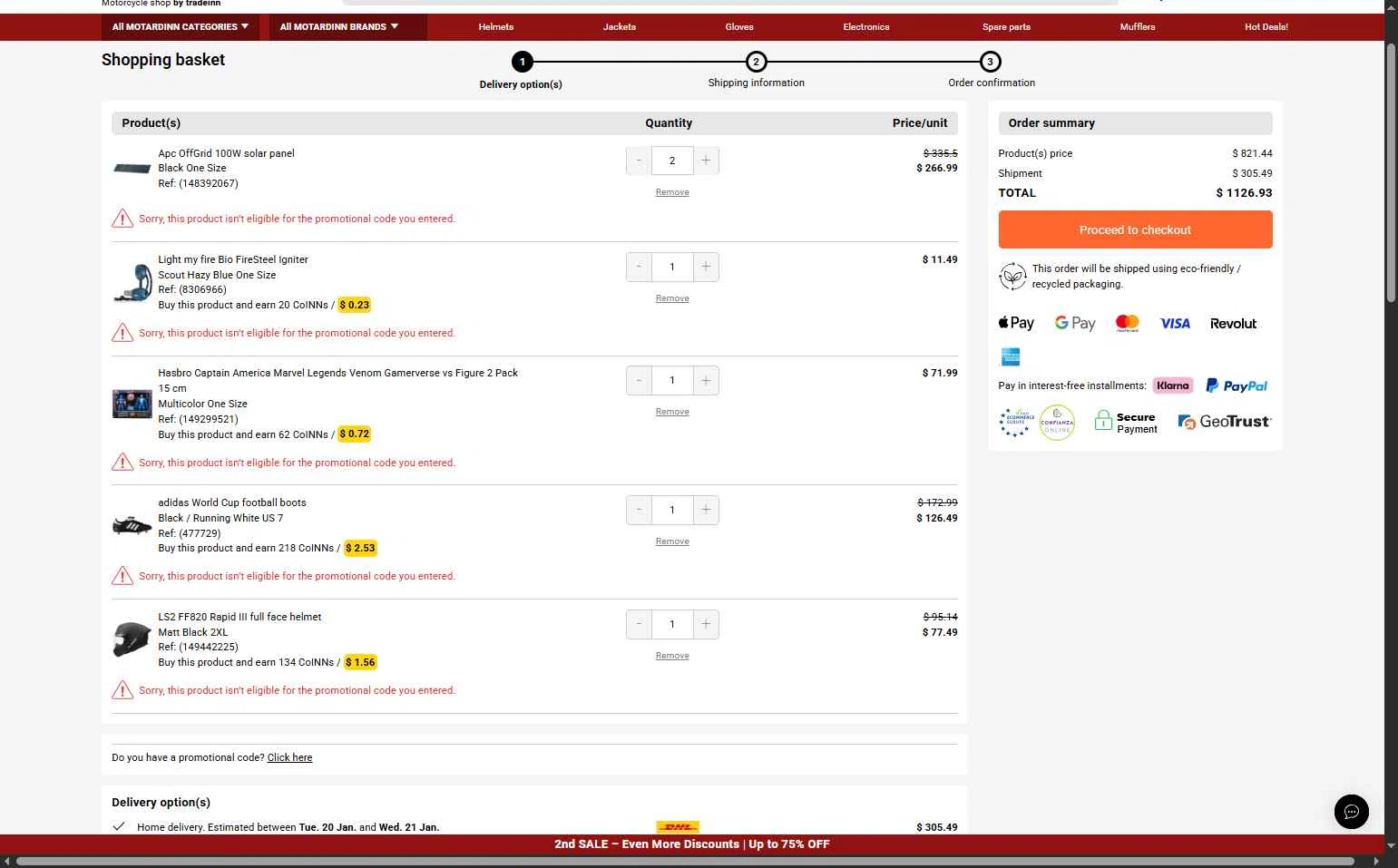
Task: Click the Hasbro Captain America thumbnail
Action: pyautogui.click(x=132, y=404)
